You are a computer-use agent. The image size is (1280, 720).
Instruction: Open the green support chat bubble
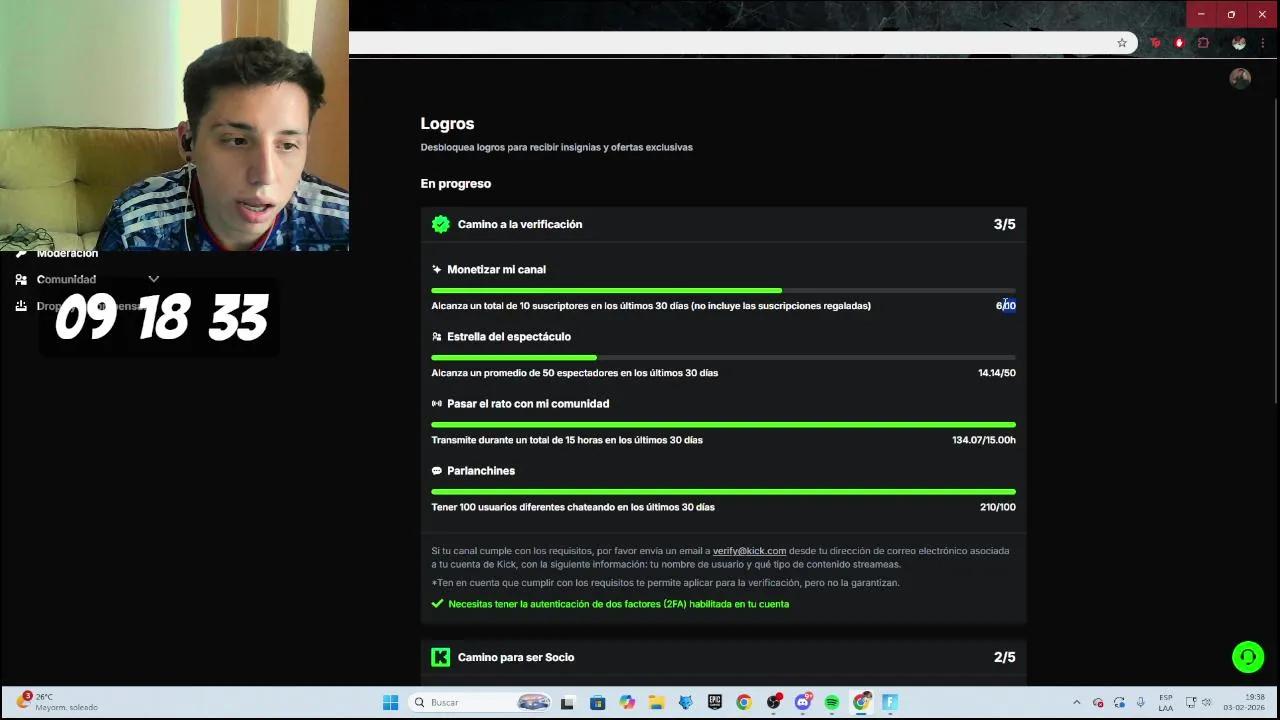click(1248, 657)
